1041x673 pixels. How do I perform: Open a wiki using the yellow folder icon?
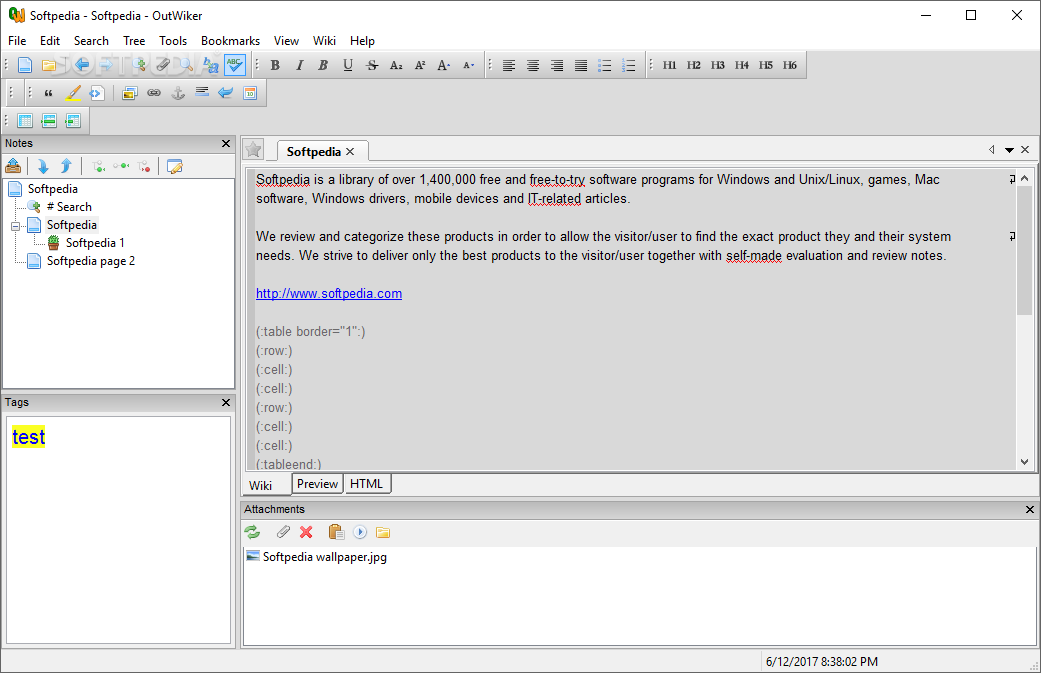[x=48, y=65]
